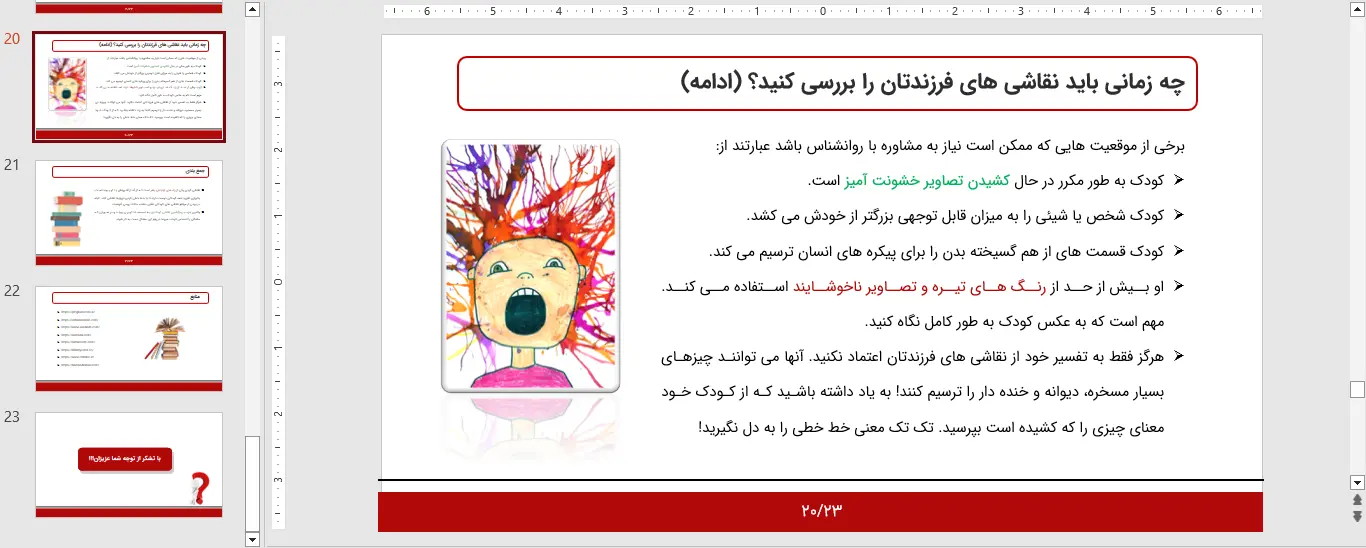Click line starting بسیار مسخره، دیوانه و خنده دار
This screenshot has width=1366, height=548.
[x=914, y=392]
